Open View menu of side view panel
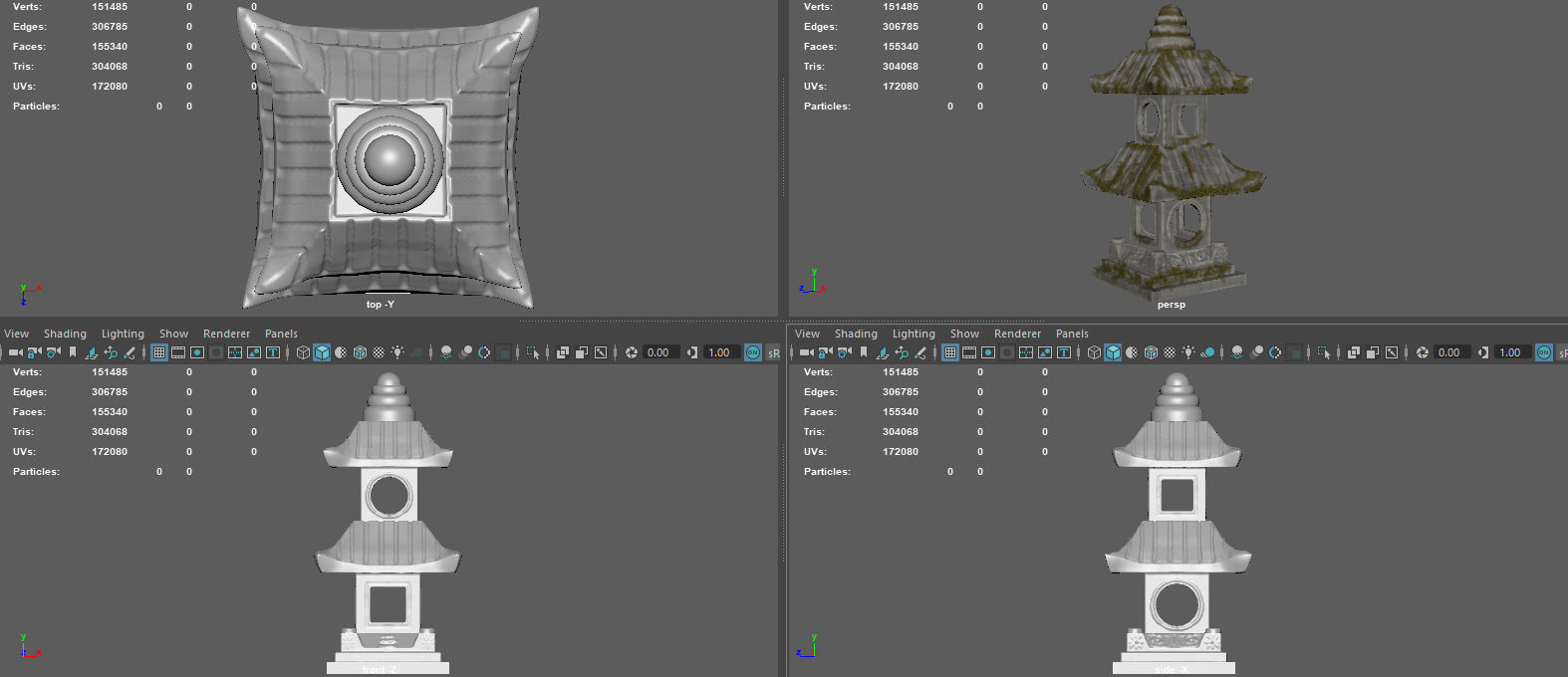Screen dimensions: 1568x677 tap(808, 334)
